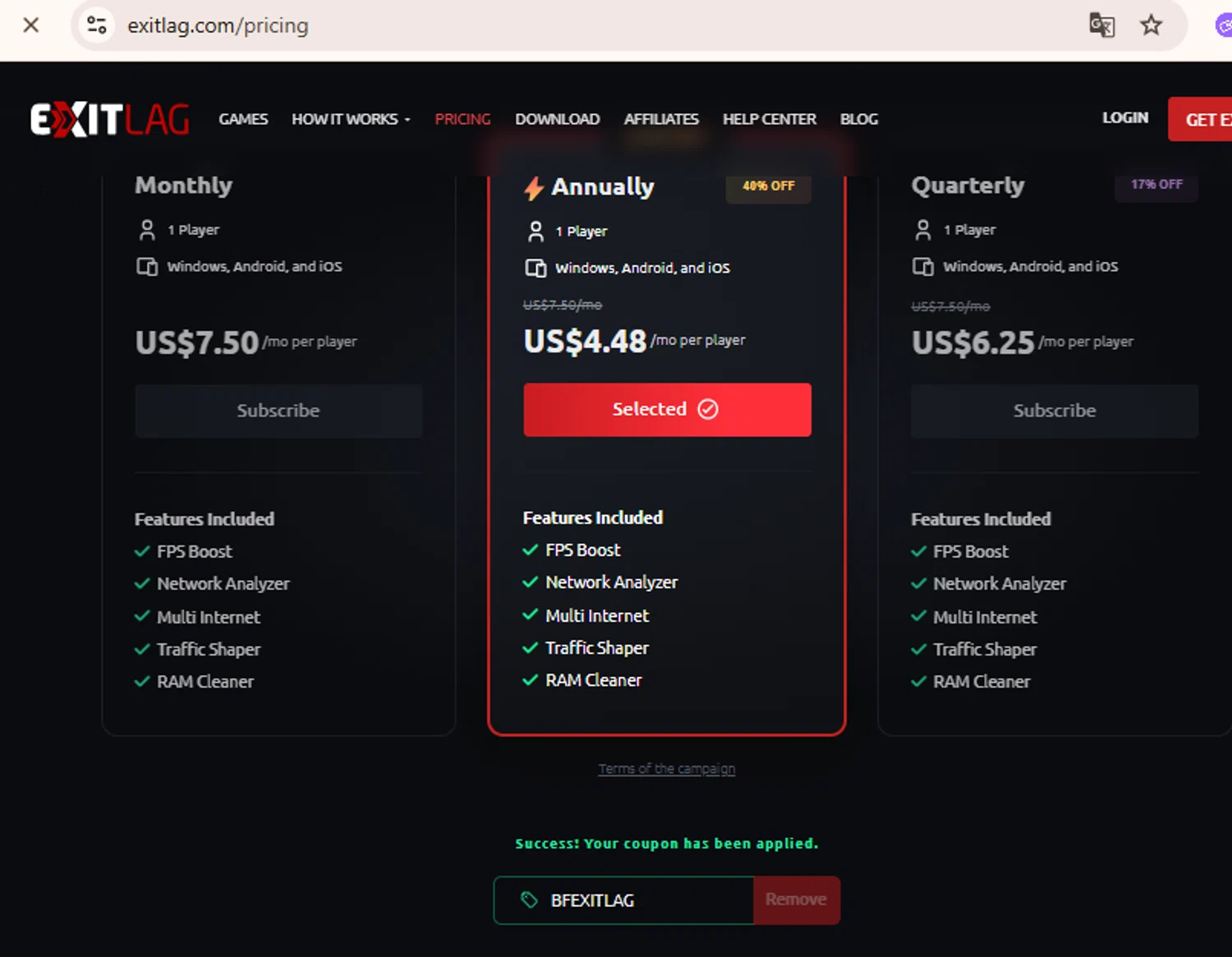The image size is (1232, 957).
Task: Click Multi Internet in Annually features
Action: 597,615
